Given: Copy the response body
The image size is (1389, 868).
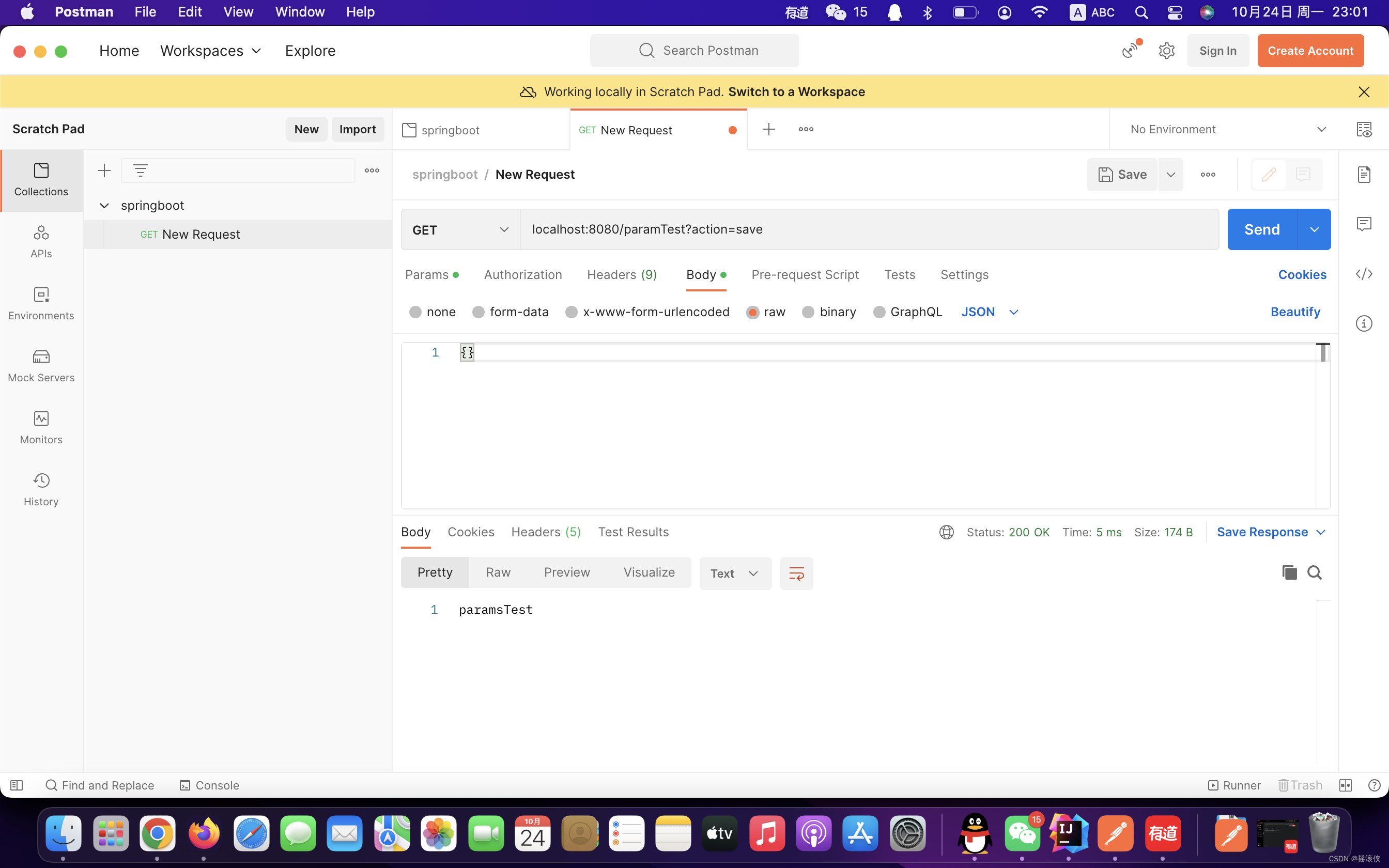Looking at the screenshot, I should coord(1289,572).
